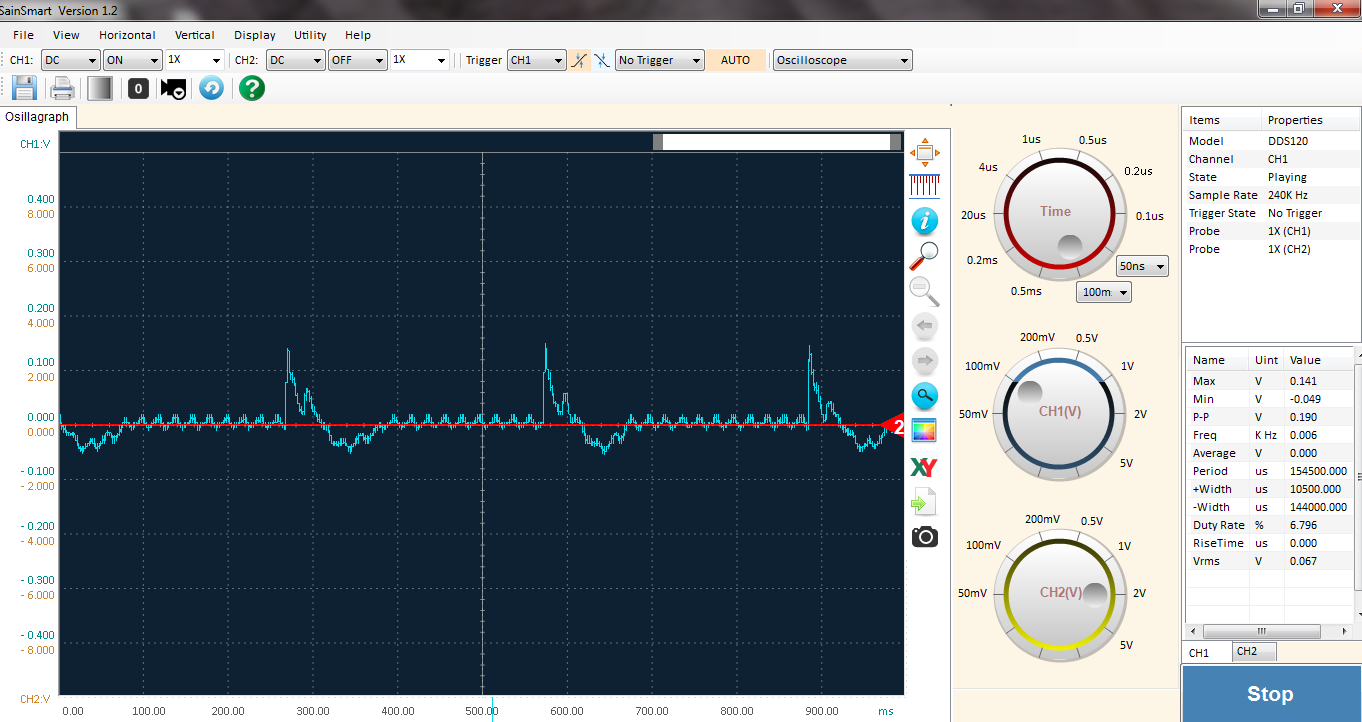Open the blue info icon
This screenshot has width=1362, height=722.
[924, 220]
